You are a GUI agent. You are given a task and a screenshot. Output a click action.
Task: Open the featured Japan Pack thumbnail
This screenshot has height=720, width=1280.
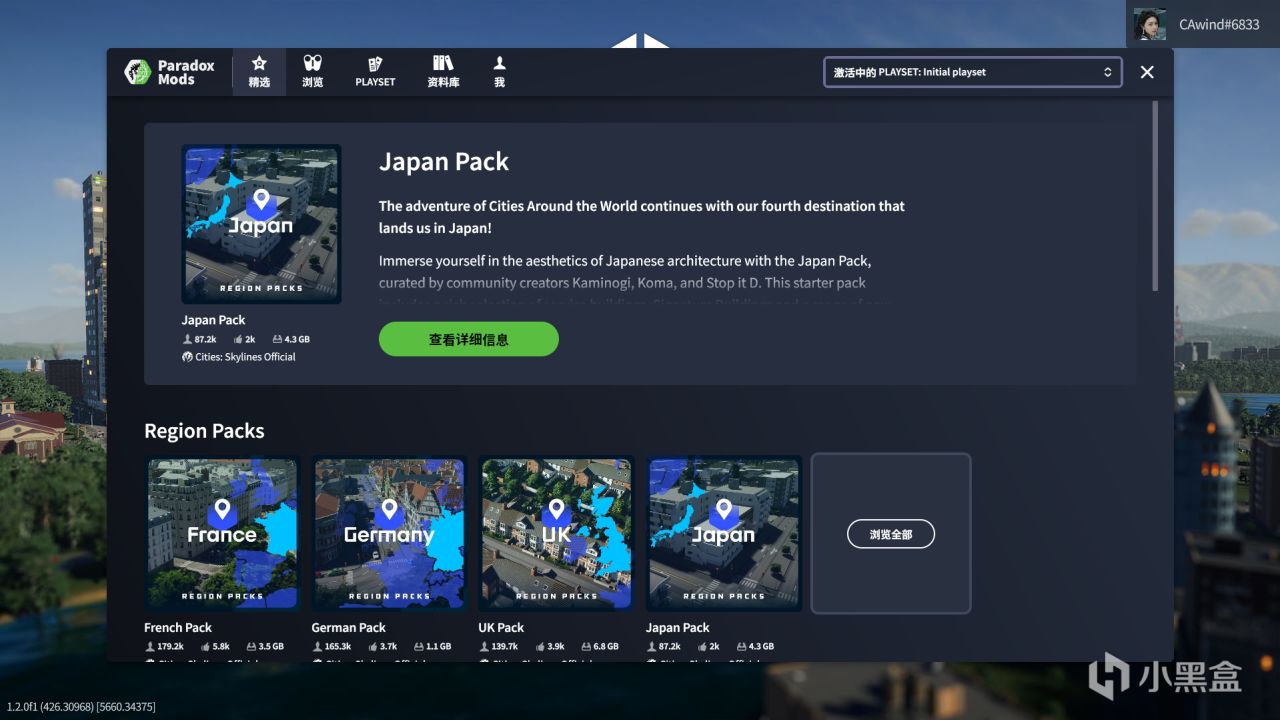261,224
